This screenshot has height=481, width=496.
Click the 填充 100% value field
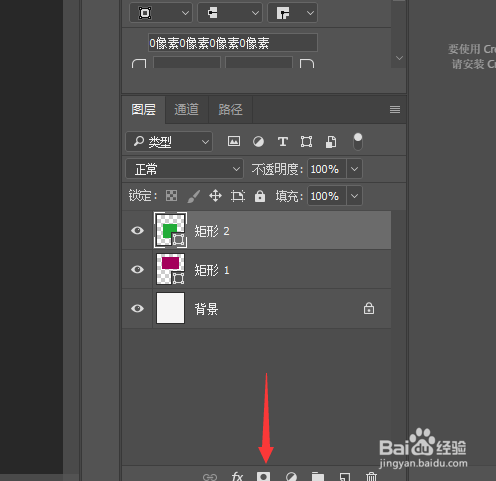(x=327, y=196)
